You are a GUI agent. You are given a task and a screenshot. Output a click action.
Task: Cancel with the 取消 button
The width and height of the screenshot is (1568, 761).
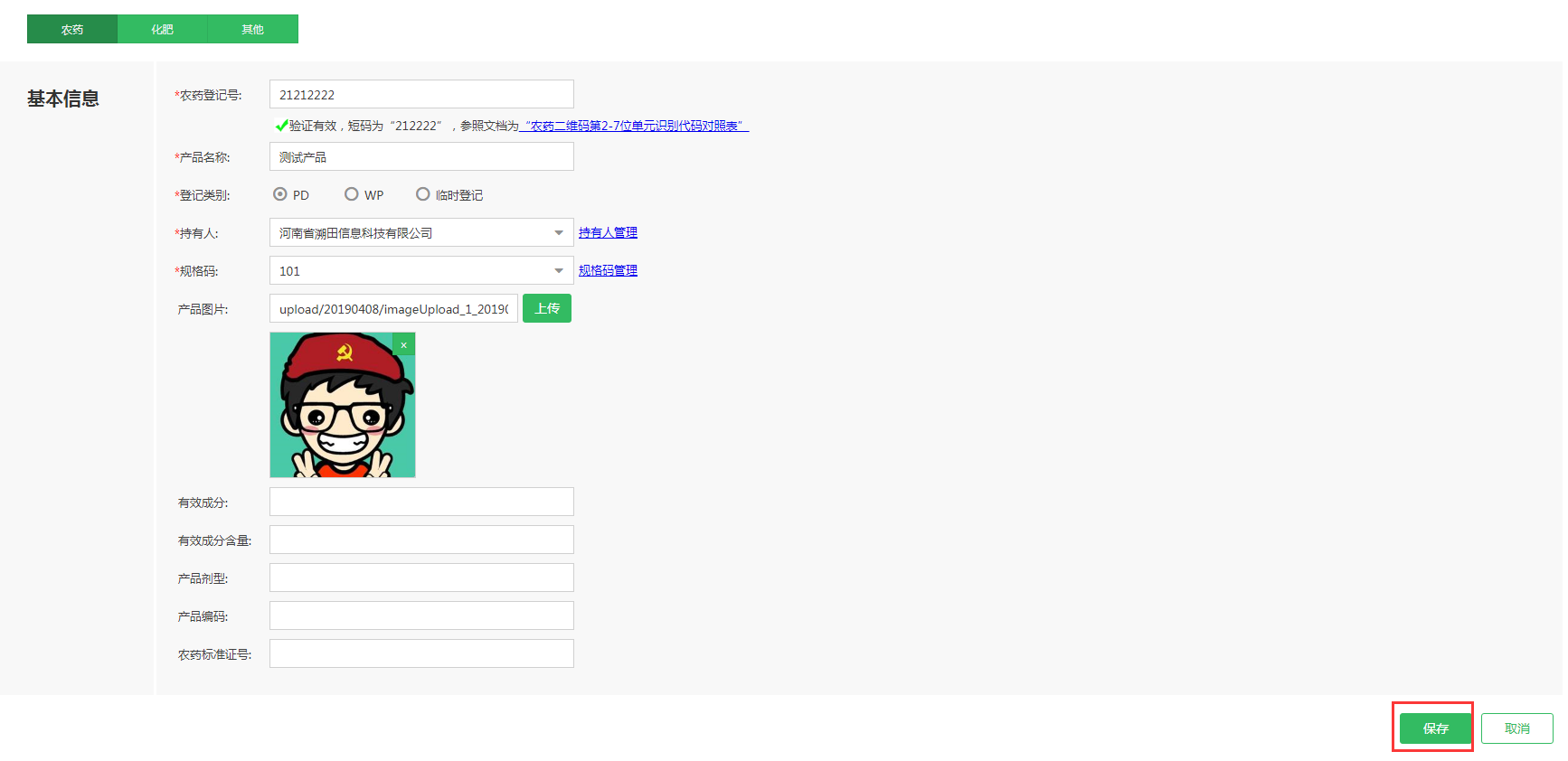tap(1516, 728)
